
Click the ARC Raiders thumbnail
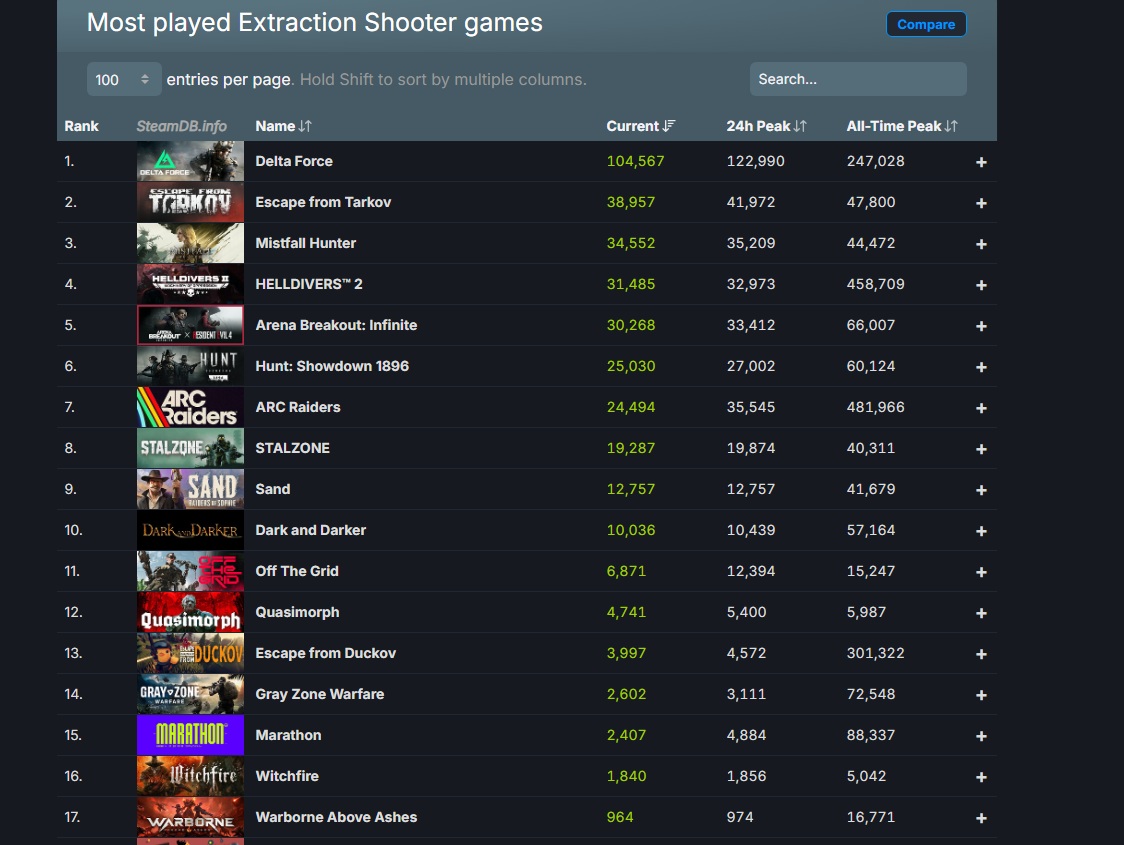tap(190, 407)
